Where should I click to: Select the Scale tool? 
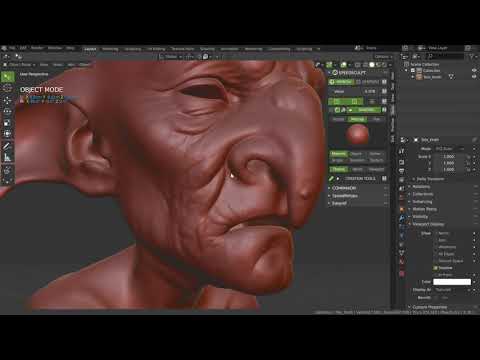(x=7, y=122)
